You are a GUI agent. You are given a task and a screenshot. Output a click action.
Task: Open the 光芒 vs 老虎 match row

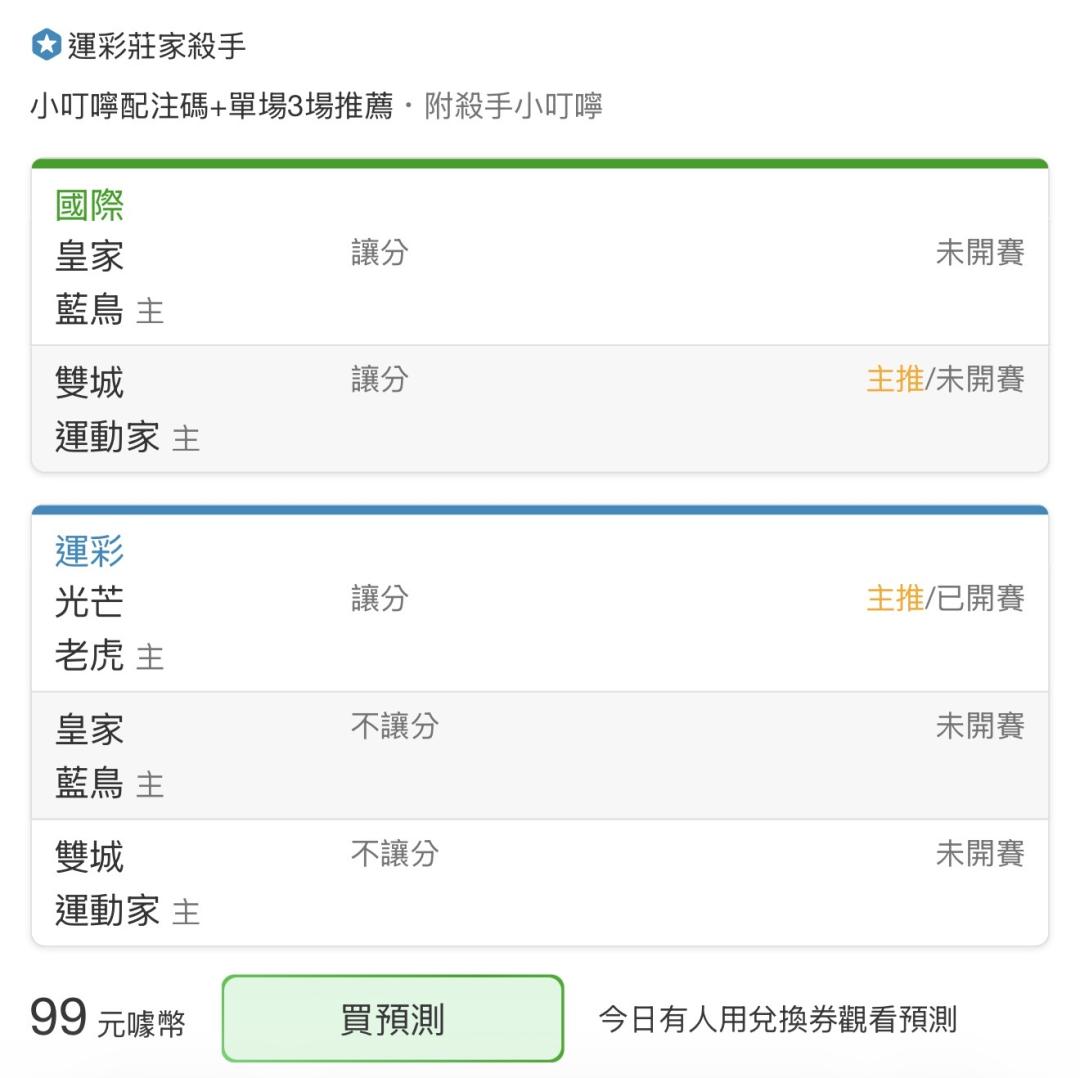click(540, 628)
